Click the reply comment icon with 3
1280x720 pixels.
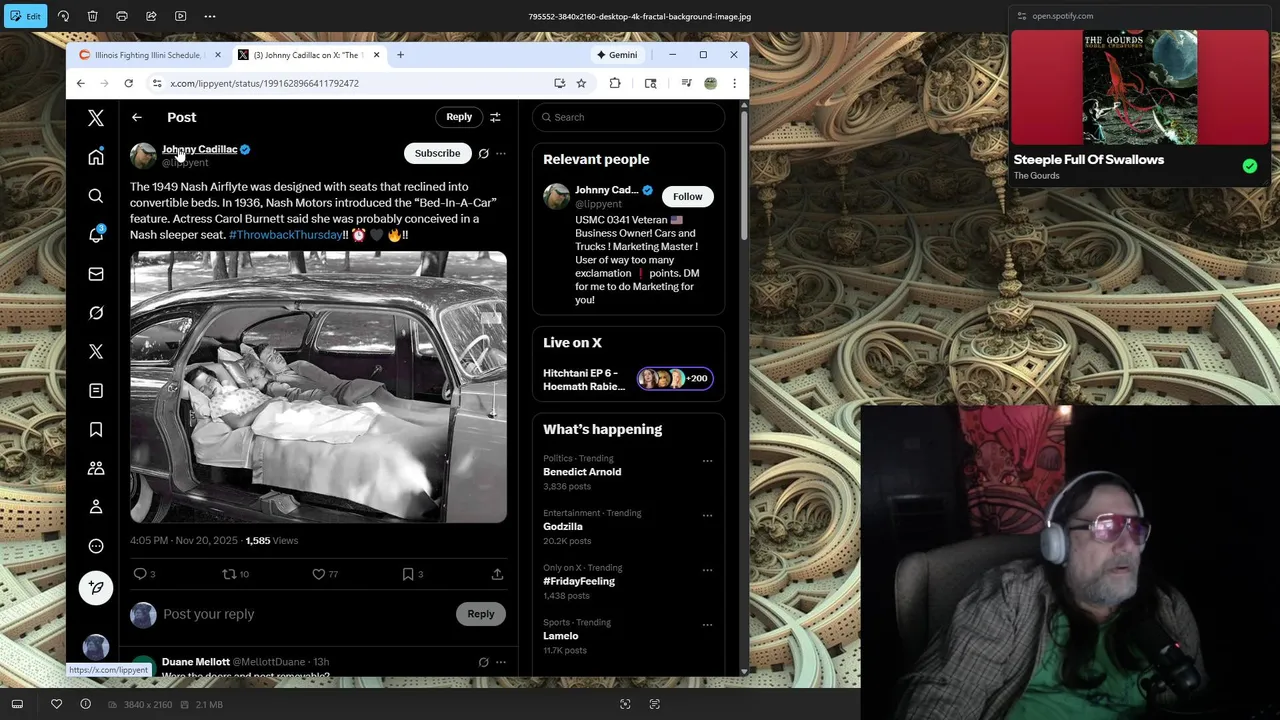coord(144,574)
